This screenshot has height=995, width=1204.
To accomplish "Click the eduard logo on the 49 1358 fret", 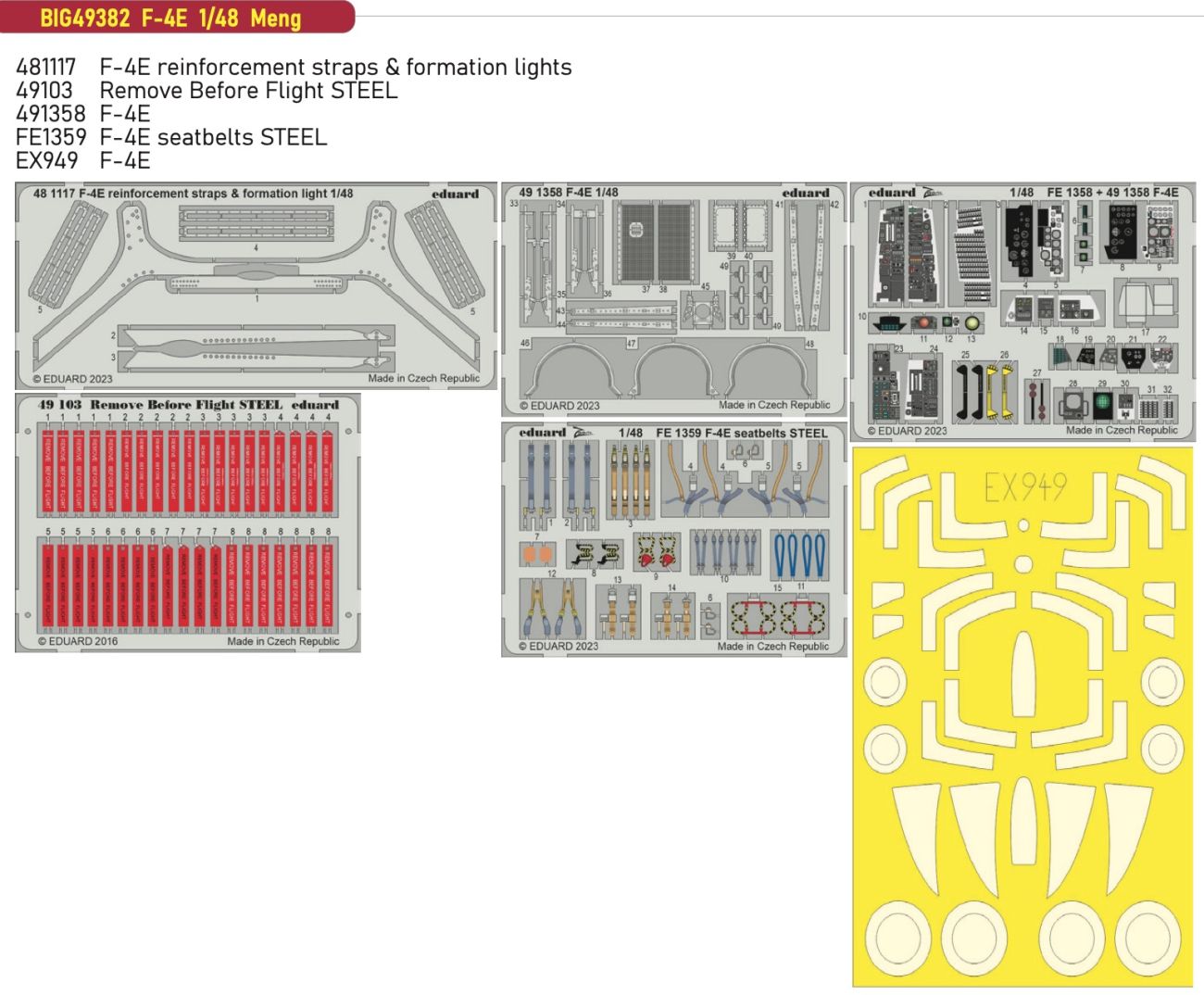I will (805, 193).
